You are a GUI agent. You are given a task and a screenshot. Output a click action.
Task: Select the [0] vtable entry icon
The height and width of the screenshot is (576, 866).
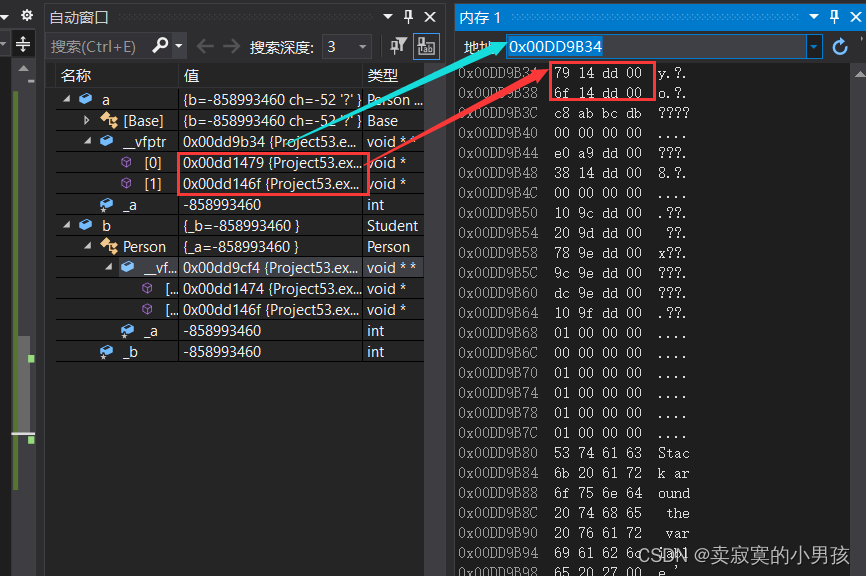[x=126, y=162]
